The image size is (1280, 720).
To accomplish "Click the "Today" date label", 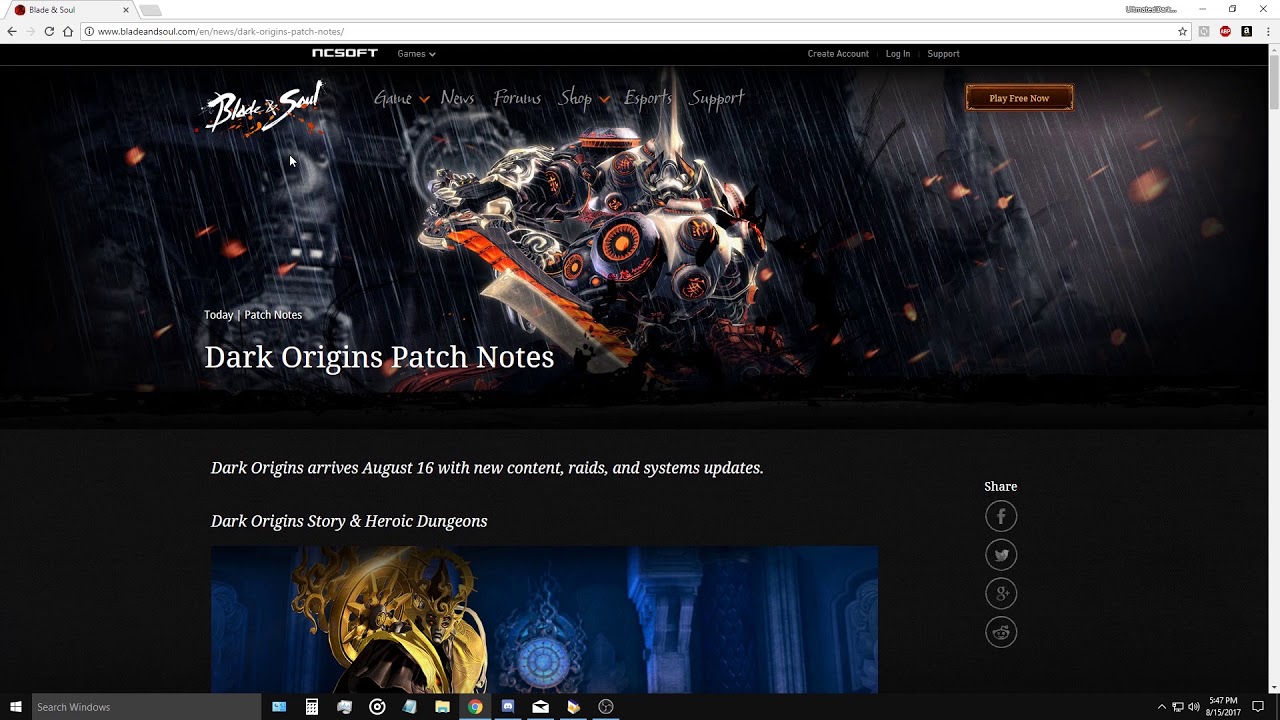I will 218,315.
